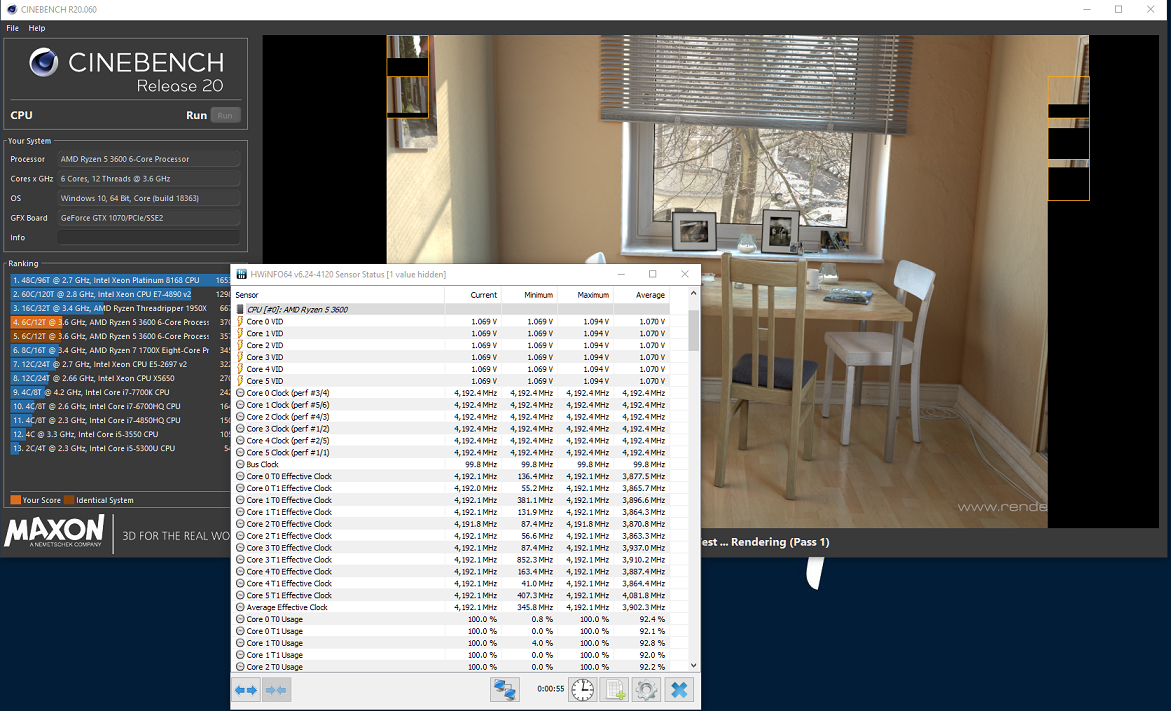Open HWiNFO sensor settings gear icon
1171x711 pixels.
pyautogui.click(x=646, y=689)
